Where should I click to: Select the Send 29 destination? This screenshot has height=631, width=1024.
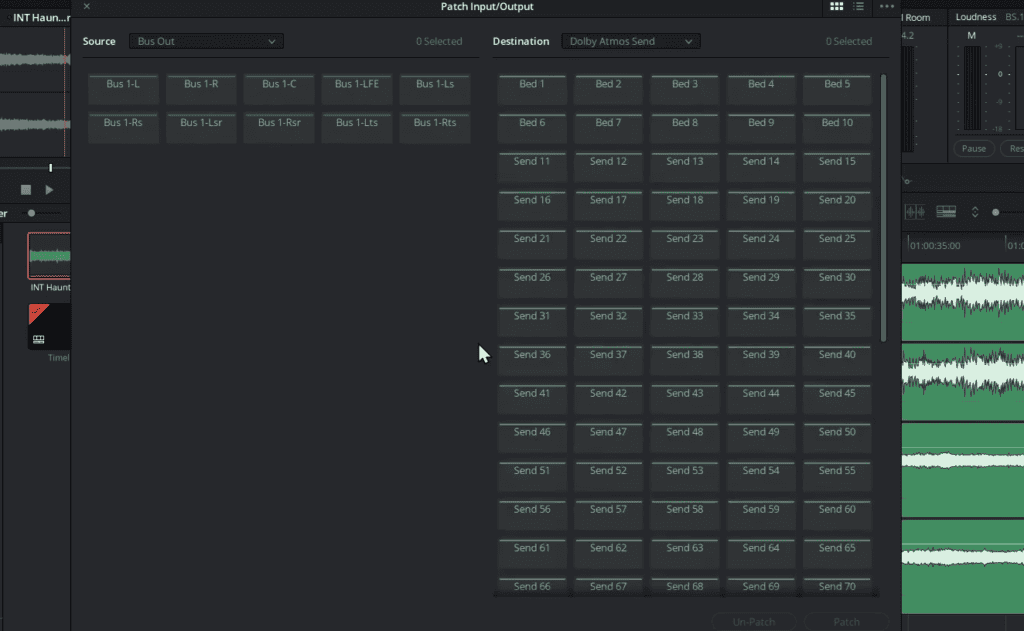(761, 283)
